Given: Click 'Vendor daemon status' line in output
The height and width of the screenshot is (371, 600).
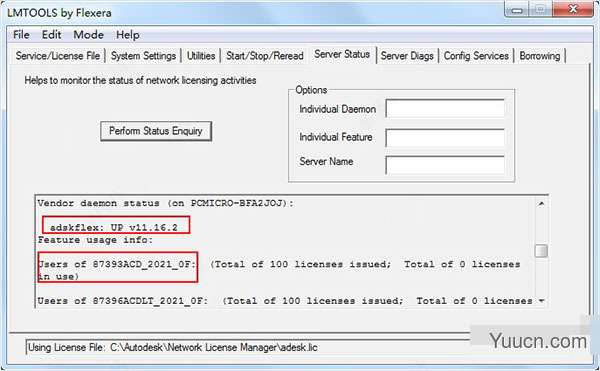Looking at the screenshot, I should click(x=166, y=203).
